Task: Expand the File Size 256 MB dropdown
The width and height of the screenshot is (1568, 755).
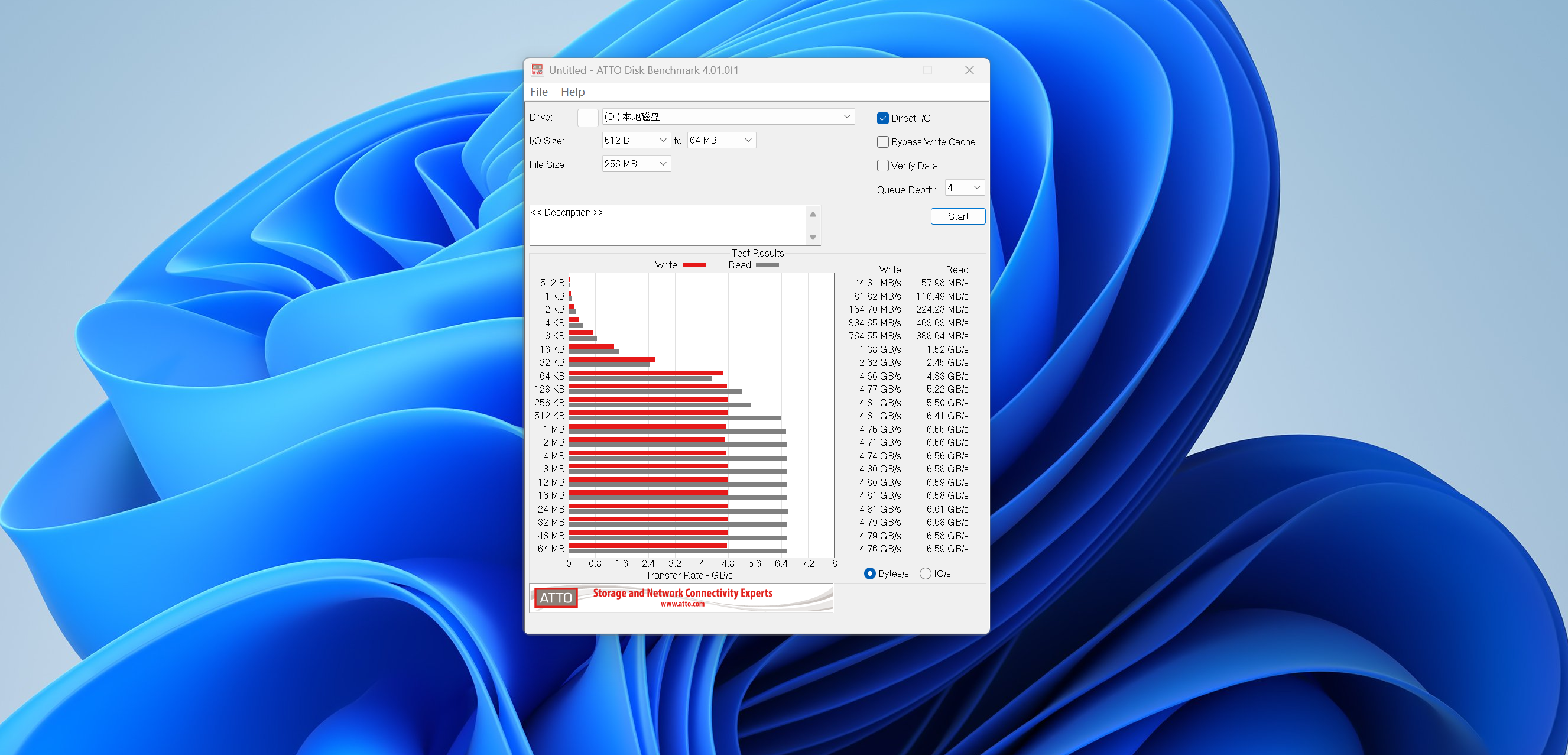Action: pos(663,164)
